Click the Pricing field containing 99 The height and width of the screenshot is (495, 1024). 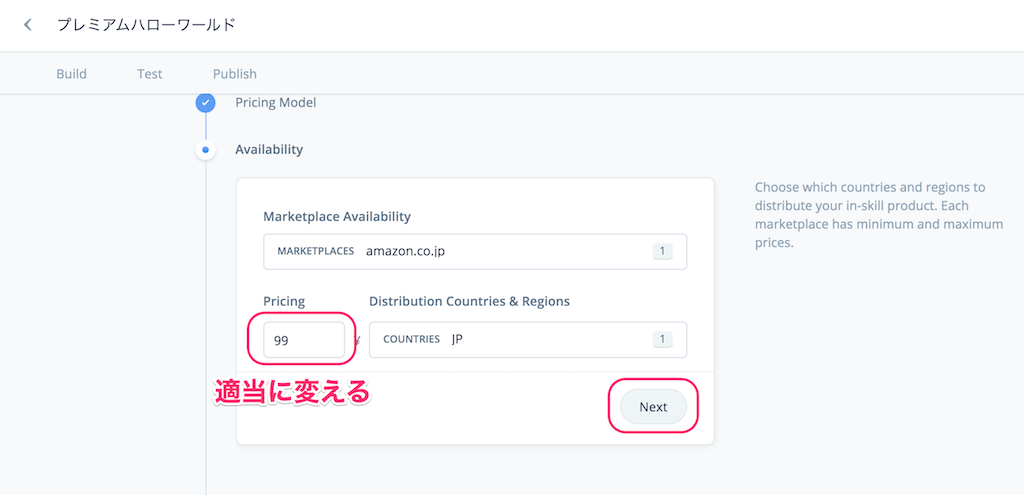point(304,340)
